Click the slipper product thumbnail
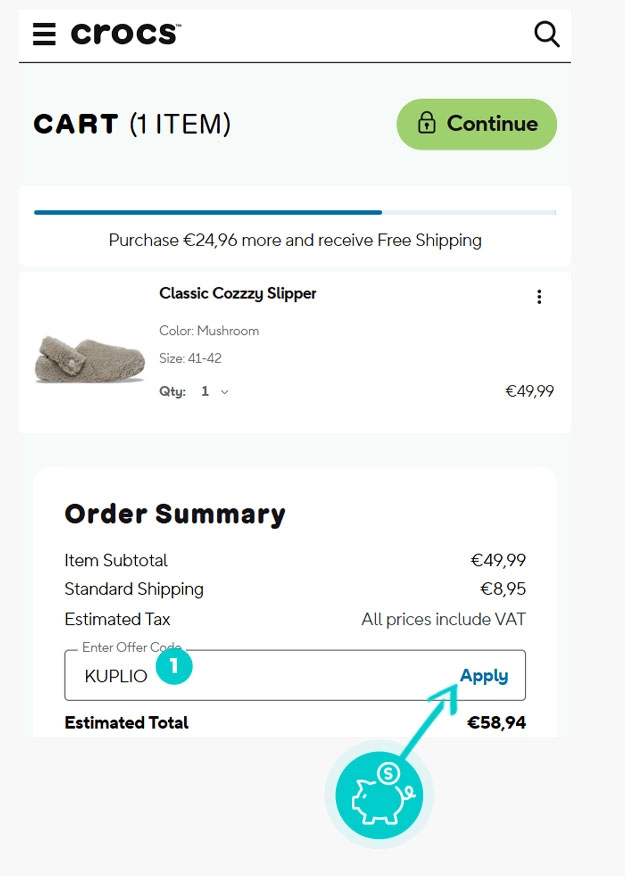This screenshot has height=876, width=625. 77,358
